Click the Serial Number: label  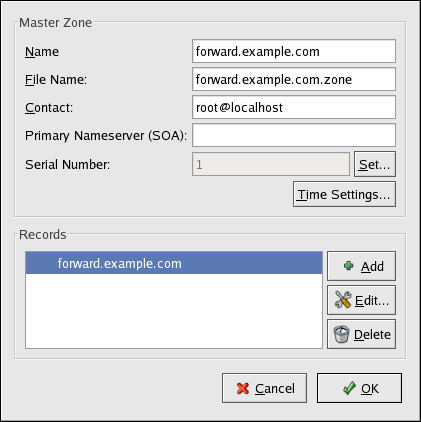(x=68, y=164)
